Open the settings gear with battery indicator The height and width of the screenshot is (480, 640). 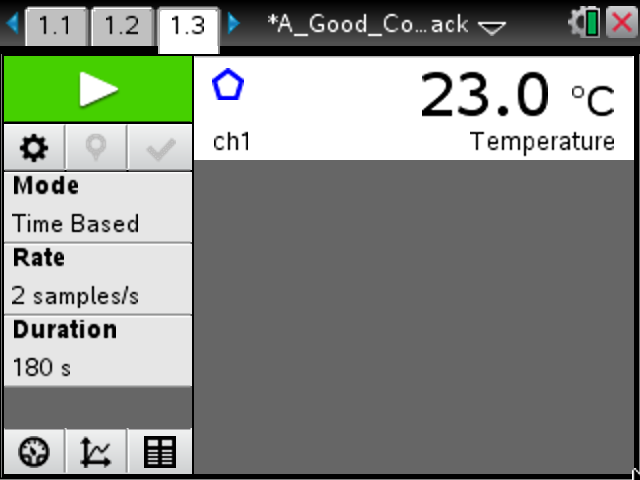coord(584,23)
